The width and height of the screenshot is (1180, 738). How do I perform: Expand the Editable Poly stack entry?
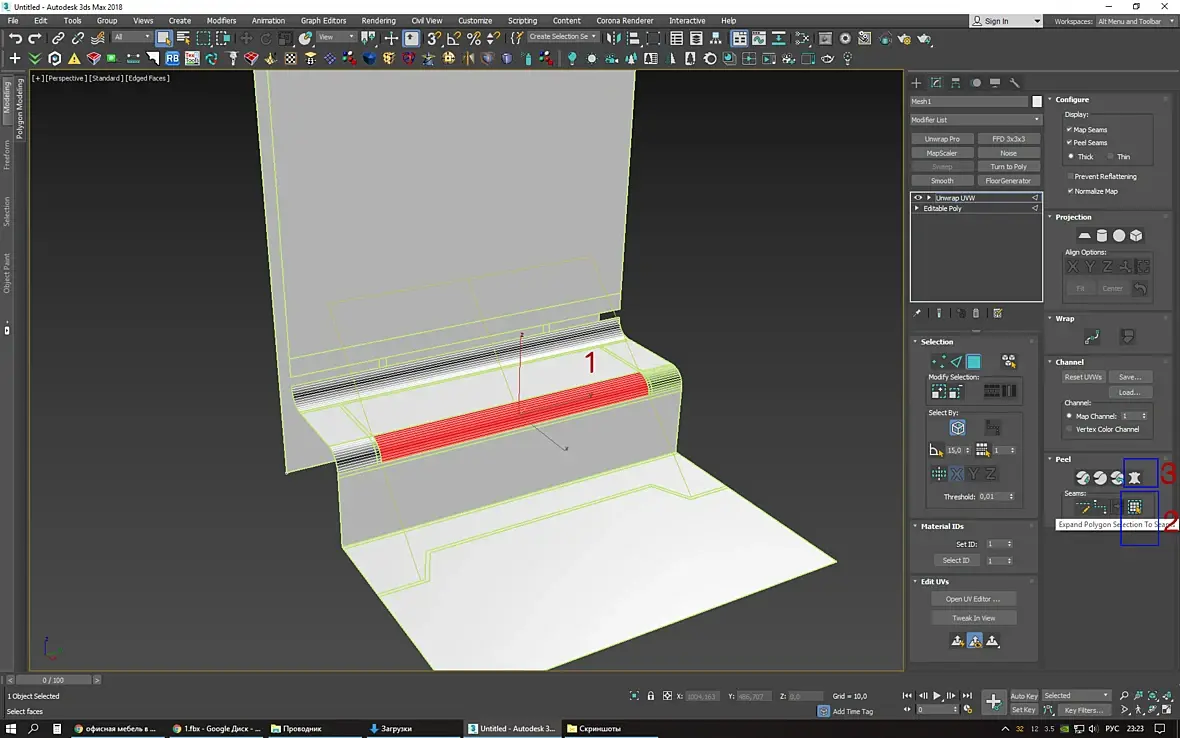[x=918, y=209]
